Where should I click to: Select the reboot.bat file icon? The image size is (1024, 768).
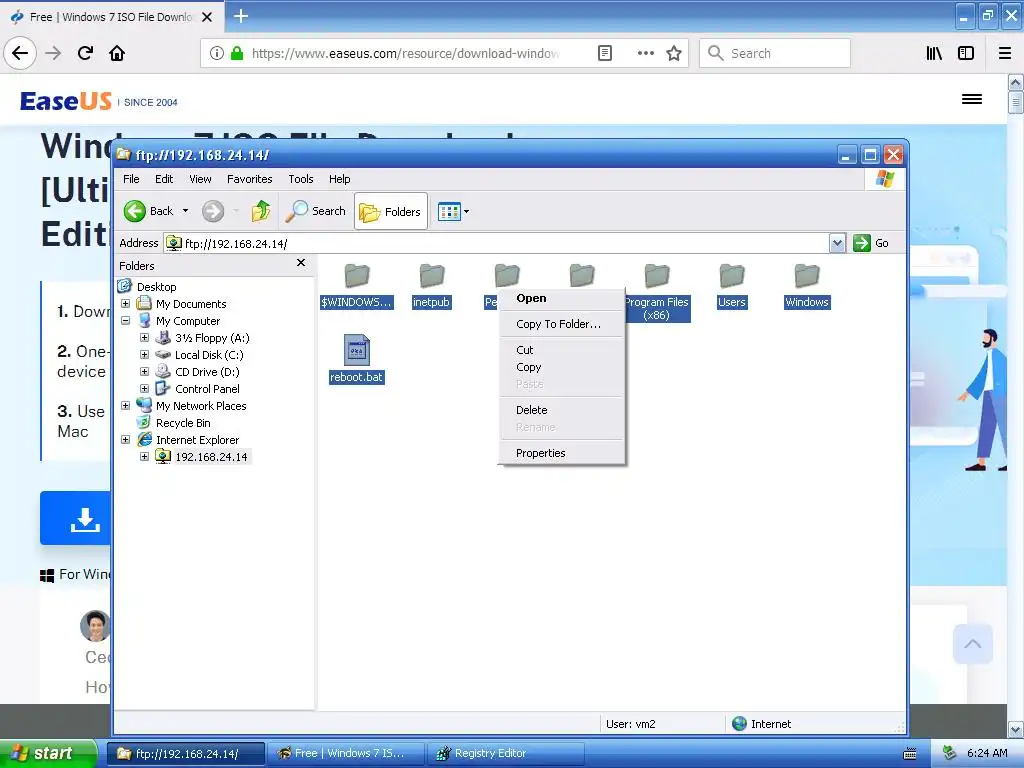tap(357, 351)
